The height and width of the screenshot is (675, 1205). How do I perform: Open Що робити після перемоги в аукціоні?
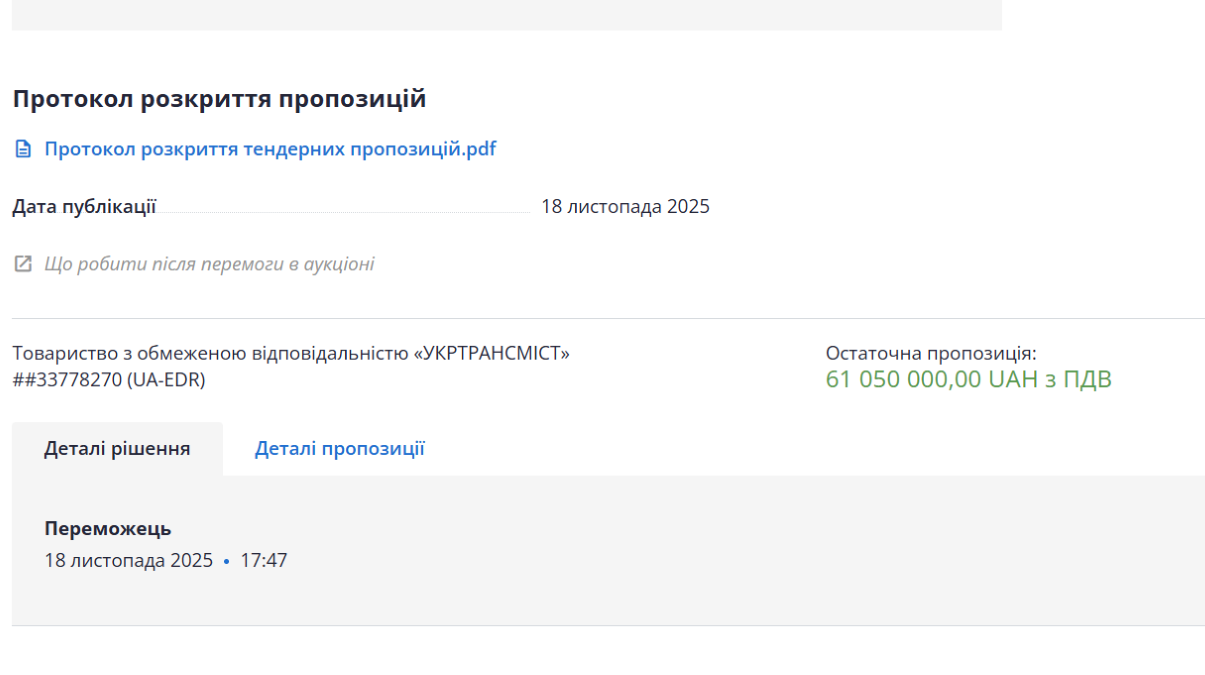[209, 265]
